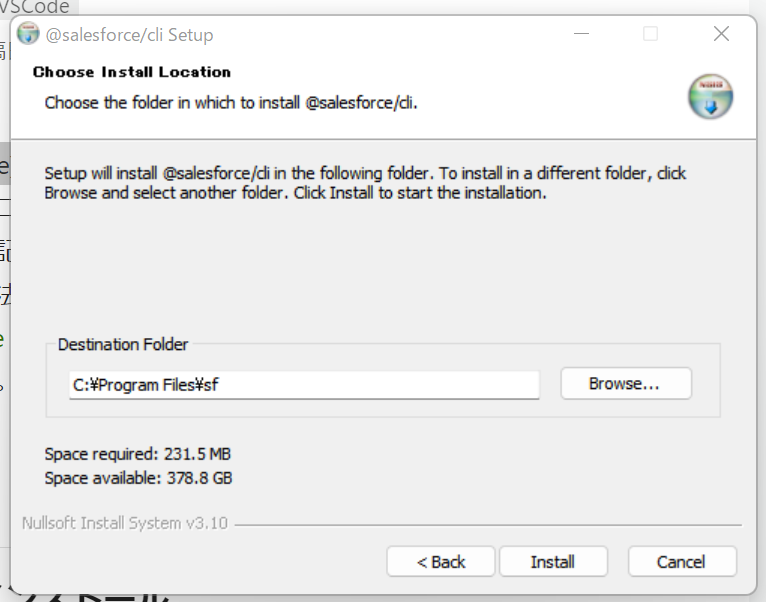Click 'Setup will install @salesforce/cli' instruction text

pos(365,183)
